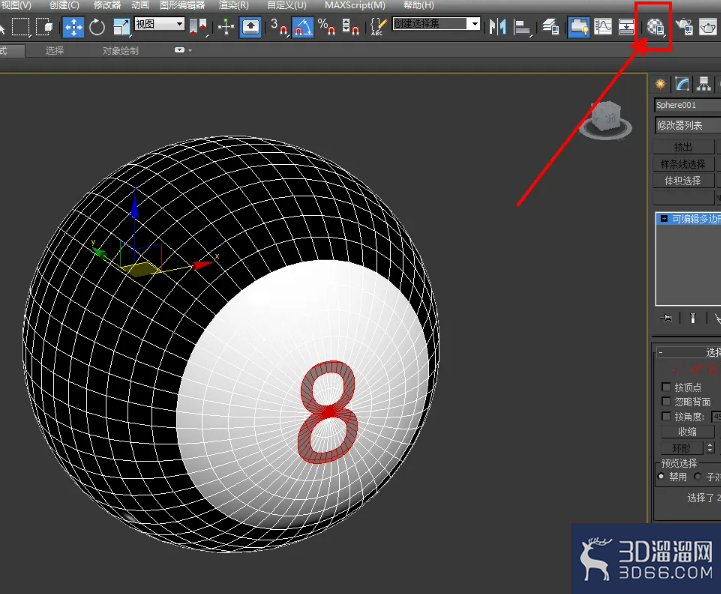Select the 子对象 preview radio button
Viewport: 721px width, 594px height.
pyautogui.click(x=698, y=476)
